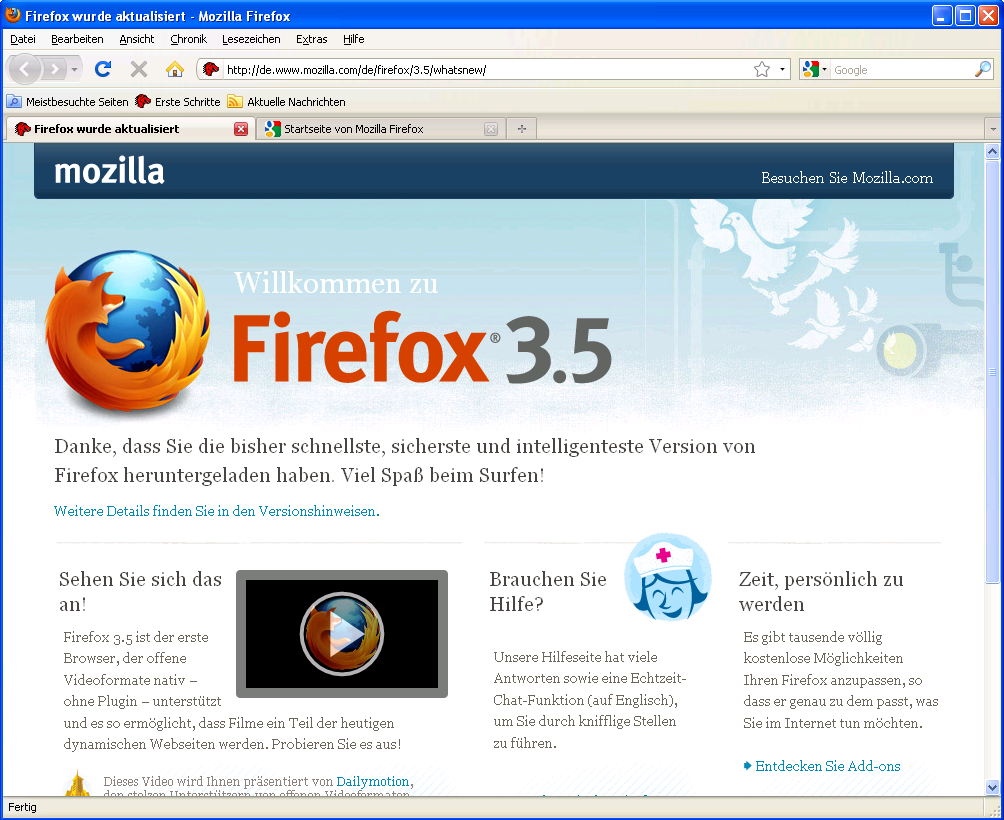Click the Fertig status bar text
1004x820 pixels.
[22, 807]
